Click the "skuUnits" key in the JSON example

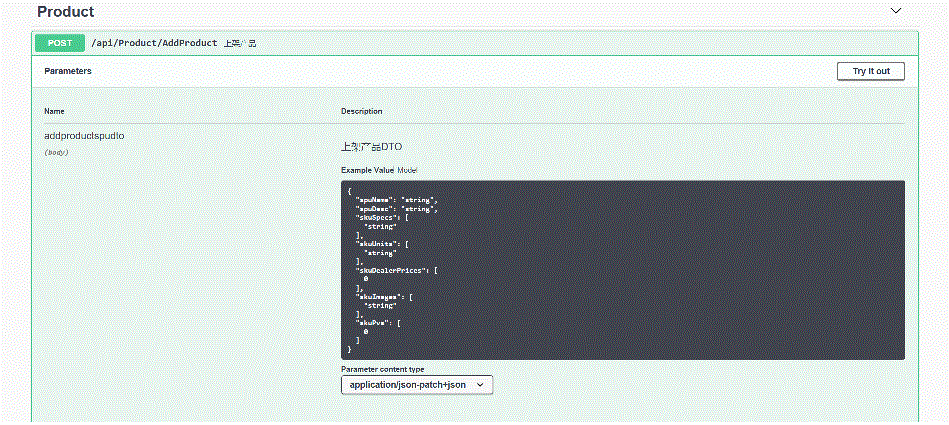376,243
